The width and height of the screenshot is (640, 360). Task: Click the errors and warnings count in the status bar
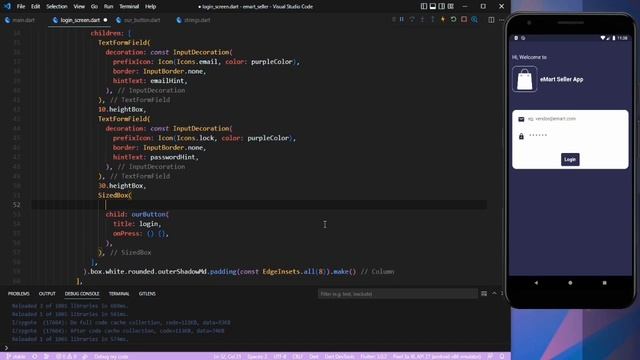[66, 356]
